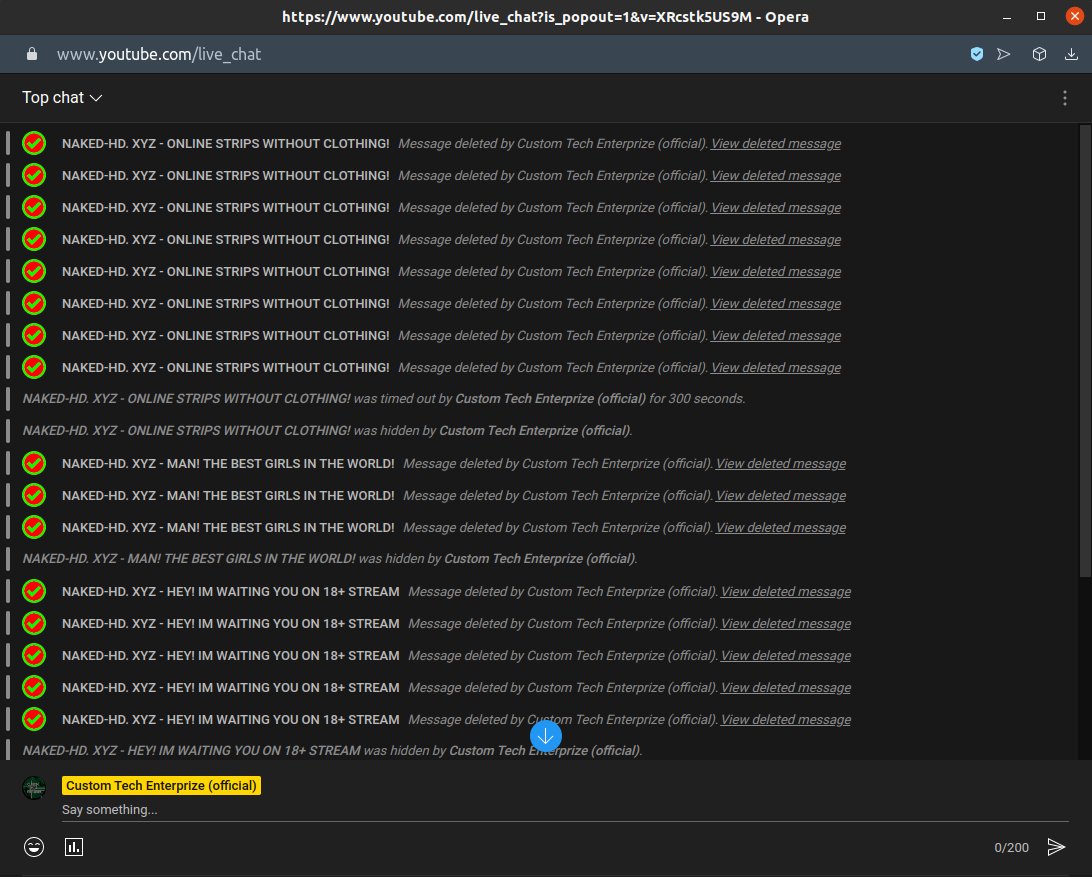The image size is (1092, 877).
Task: Click author name in first 18+ STREAM row
Action: click(x=231, y=592)
